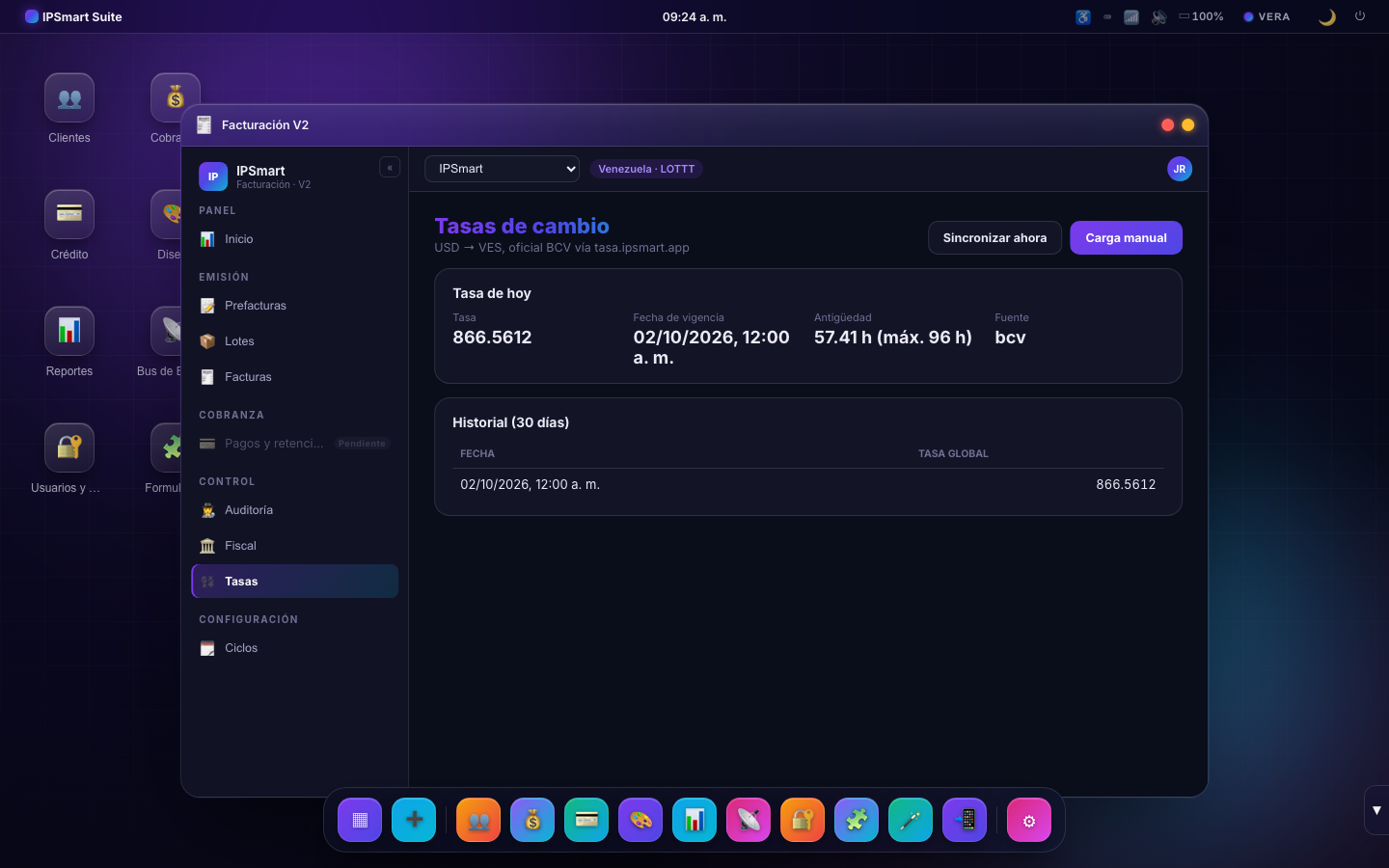The image size is (1389, 868).
Task: Open the money bag app in dock
Action: [532, 820]
